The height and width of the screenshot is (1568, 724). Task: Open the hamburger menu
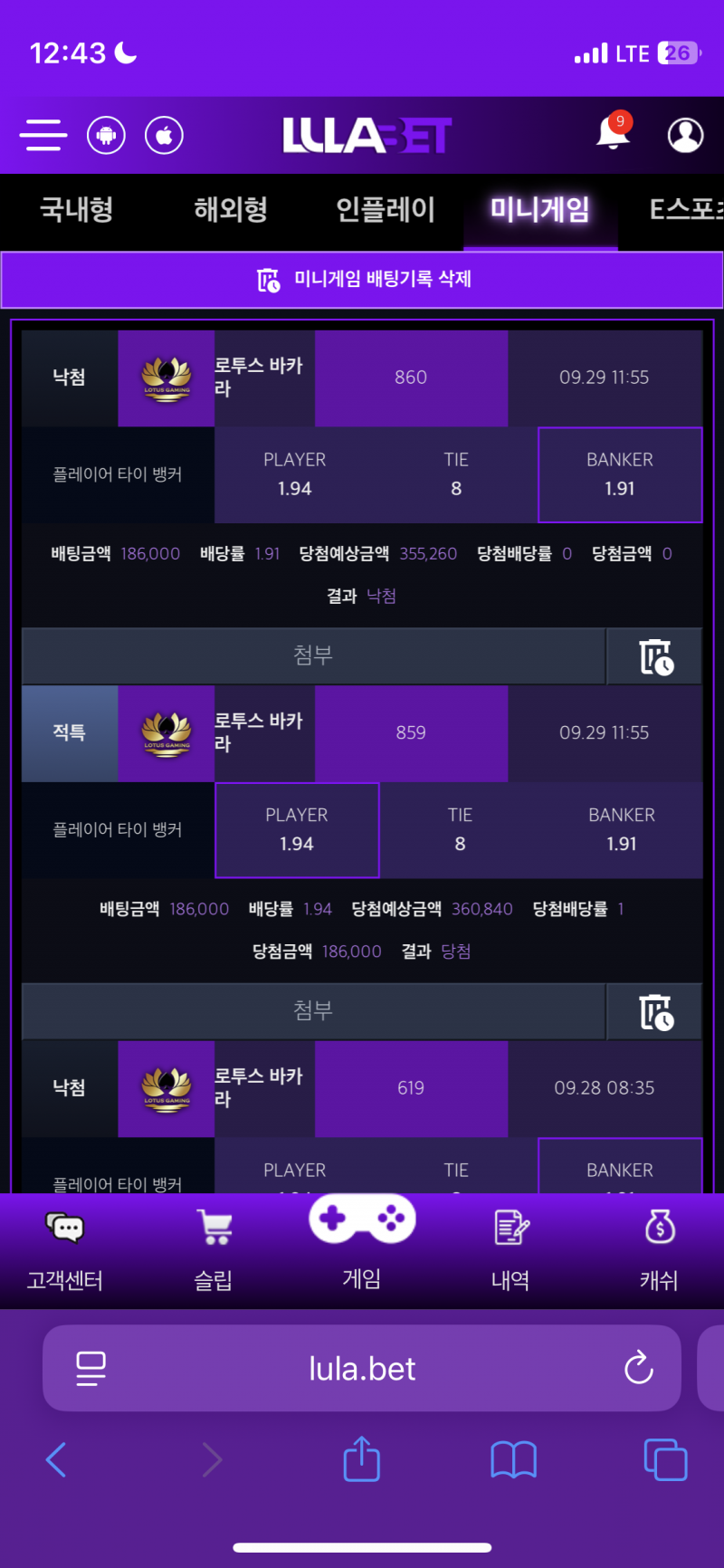(x=43, y=135)
